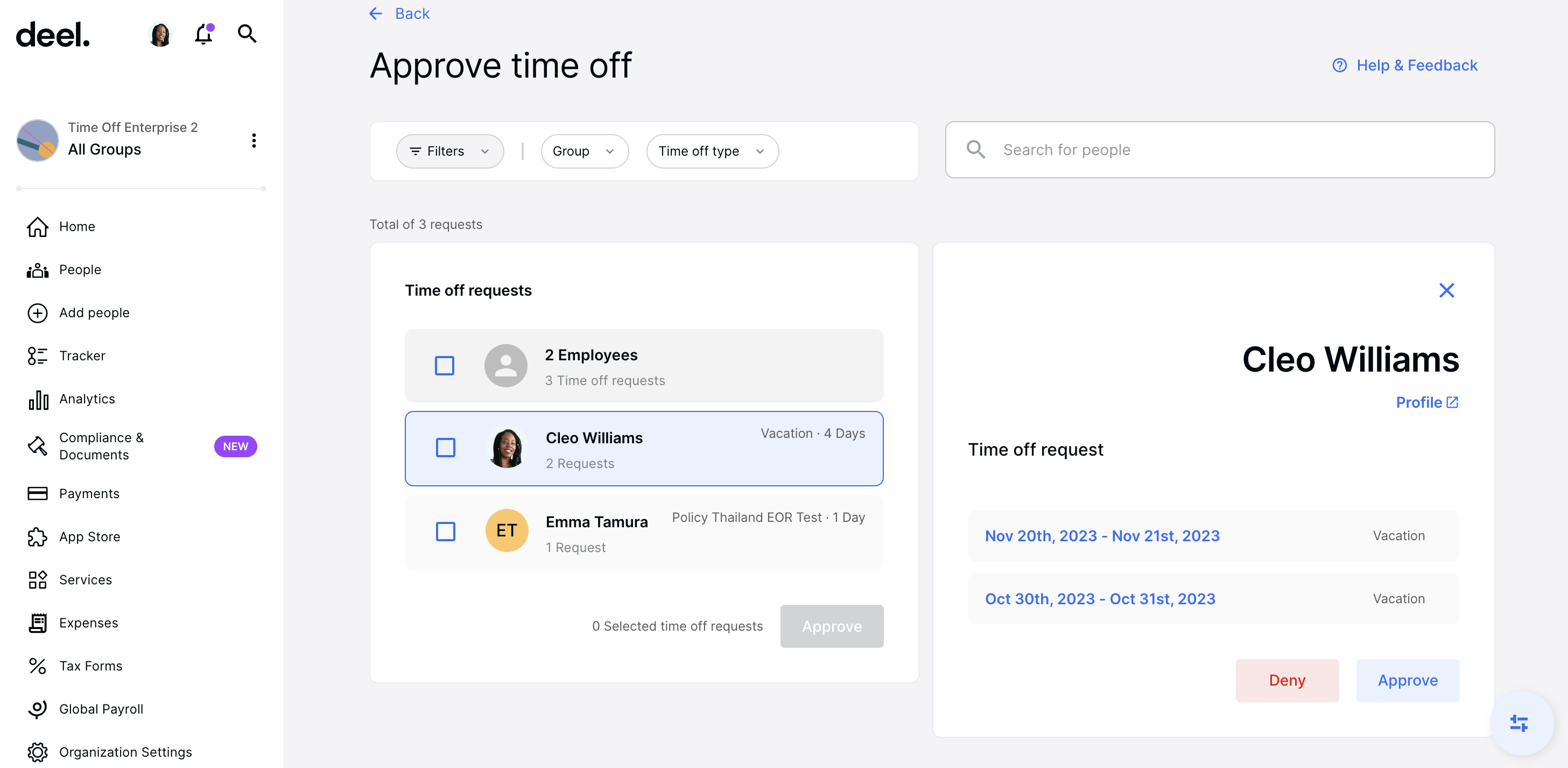
Task: Open the Time off type dropdown
Action: [x=712, y=151]
